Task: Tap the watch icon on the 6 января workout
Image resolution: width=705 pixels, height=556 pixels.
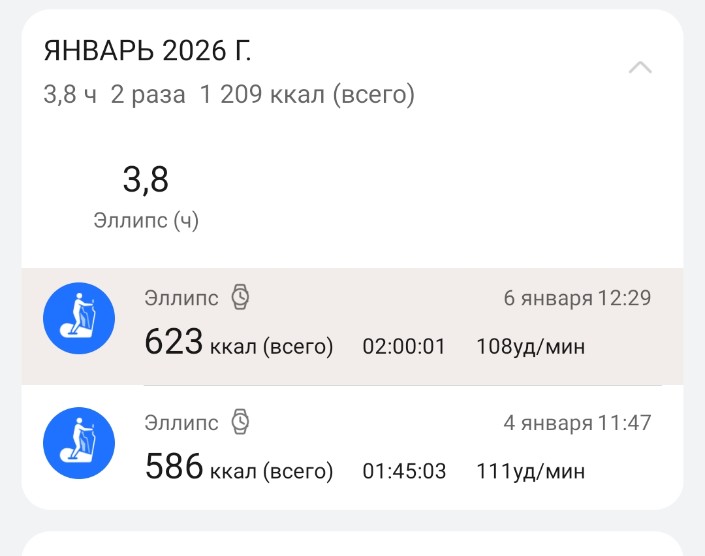Action: [240, 297]
